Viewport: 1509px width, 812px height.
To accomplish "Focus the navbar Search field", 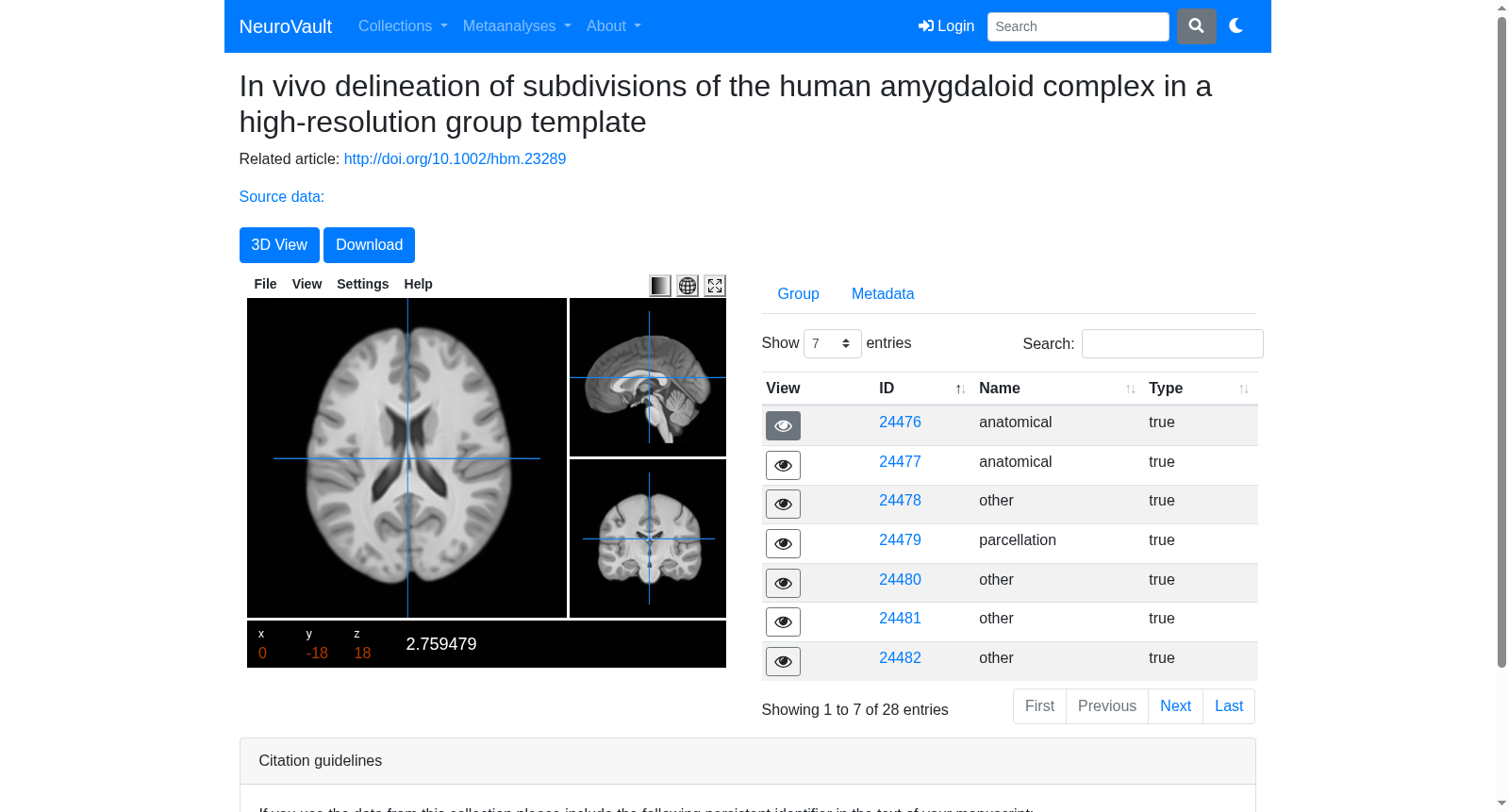I will (x=1078, y=26).
